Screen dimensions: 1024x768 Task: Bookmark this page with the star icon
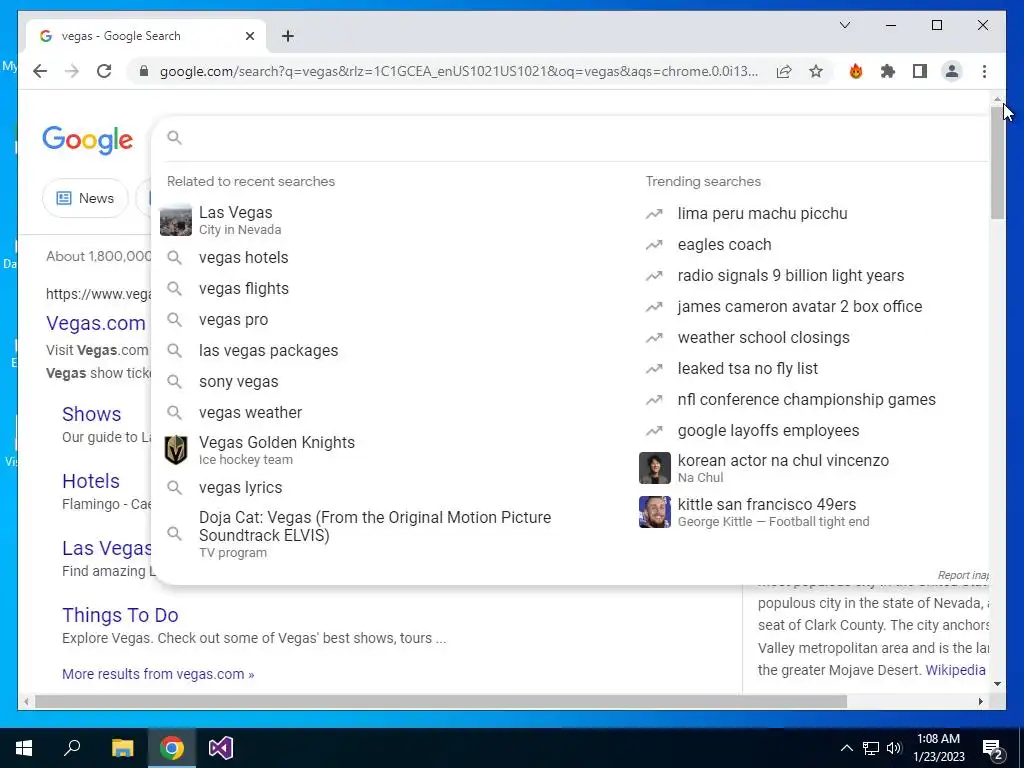click(x=816, y=71)
